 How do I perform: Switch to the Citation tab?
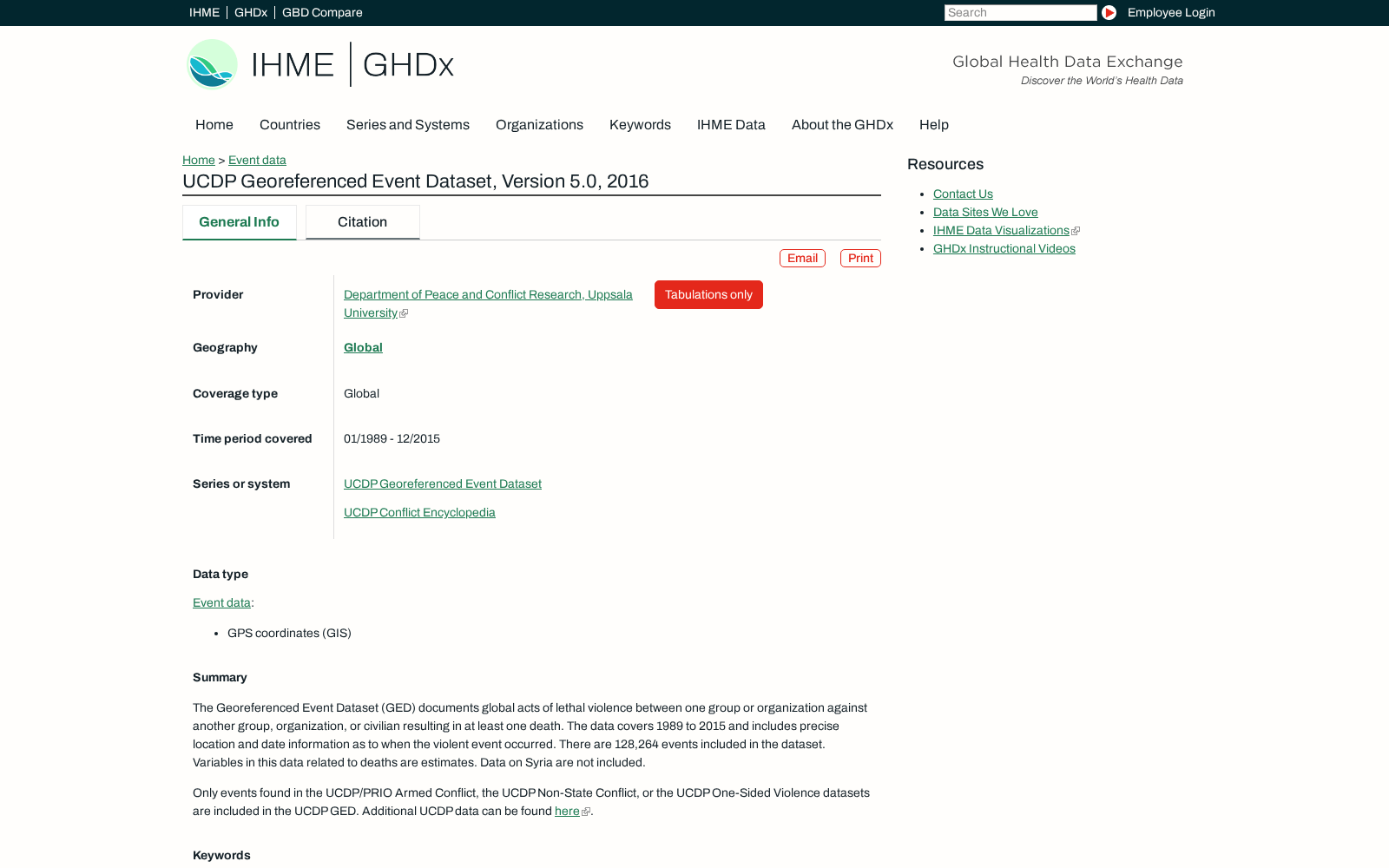tap(363, 222)
